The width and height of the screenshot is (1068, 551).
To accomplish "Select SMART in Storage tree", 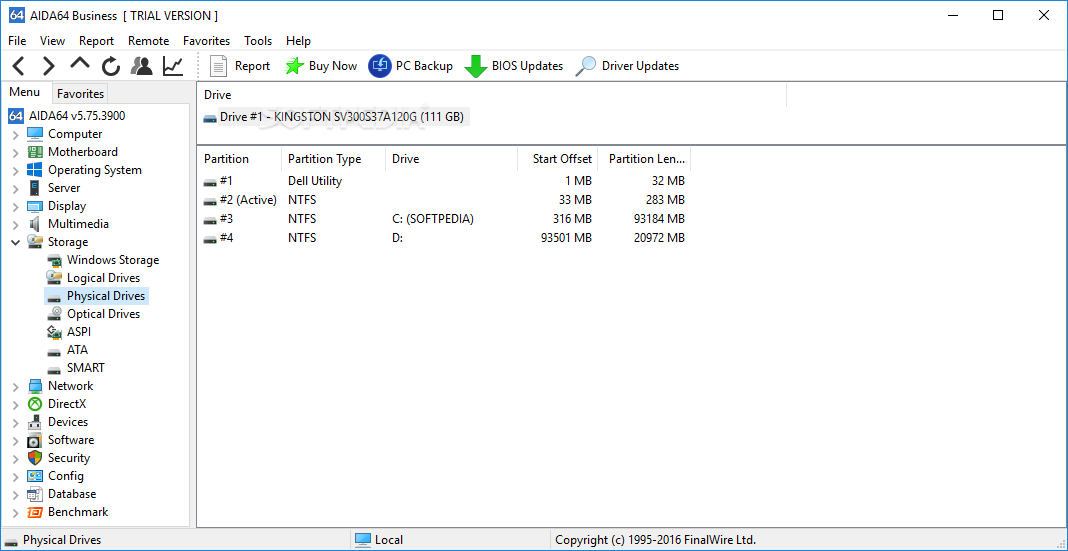I will pos(85,368).
